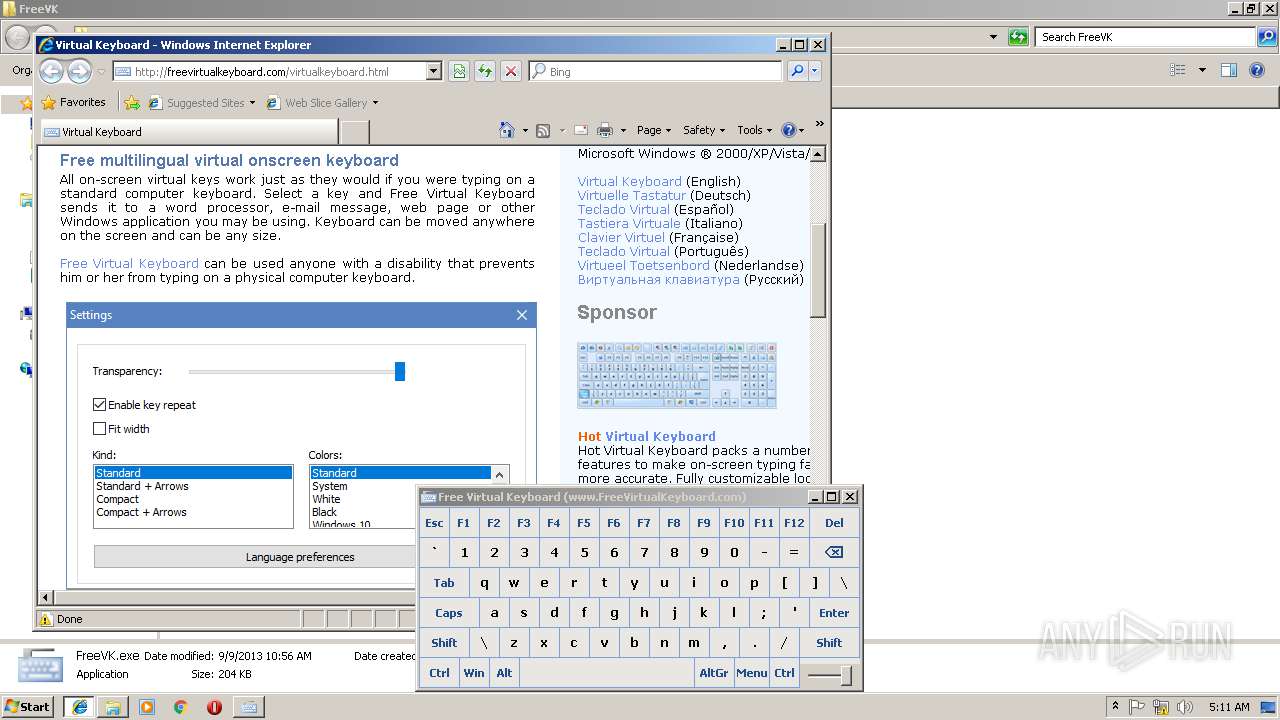
Task: Click the Read Mail icon
Action: (580, 130)
